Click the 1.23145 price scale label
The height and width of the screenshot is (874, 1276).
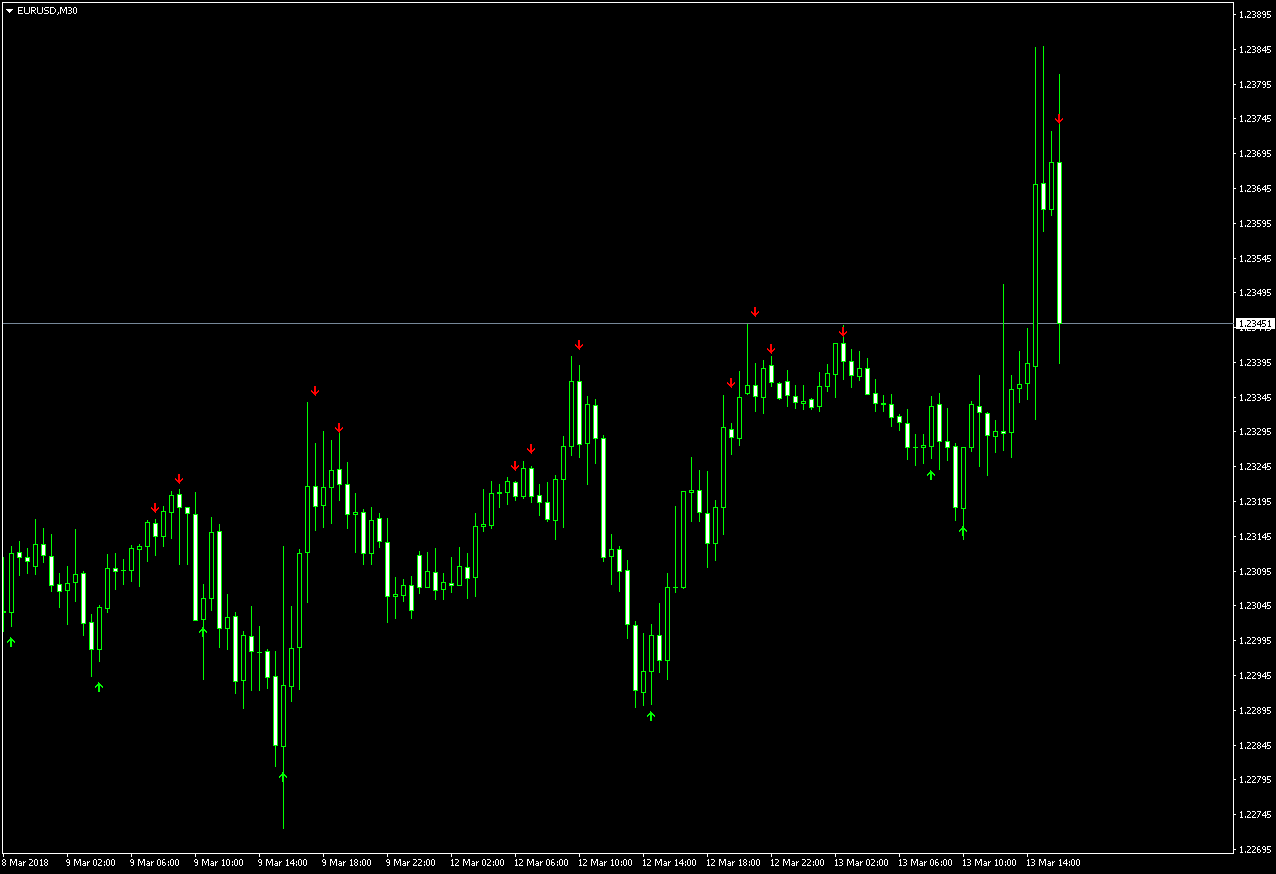point(1256,537)
